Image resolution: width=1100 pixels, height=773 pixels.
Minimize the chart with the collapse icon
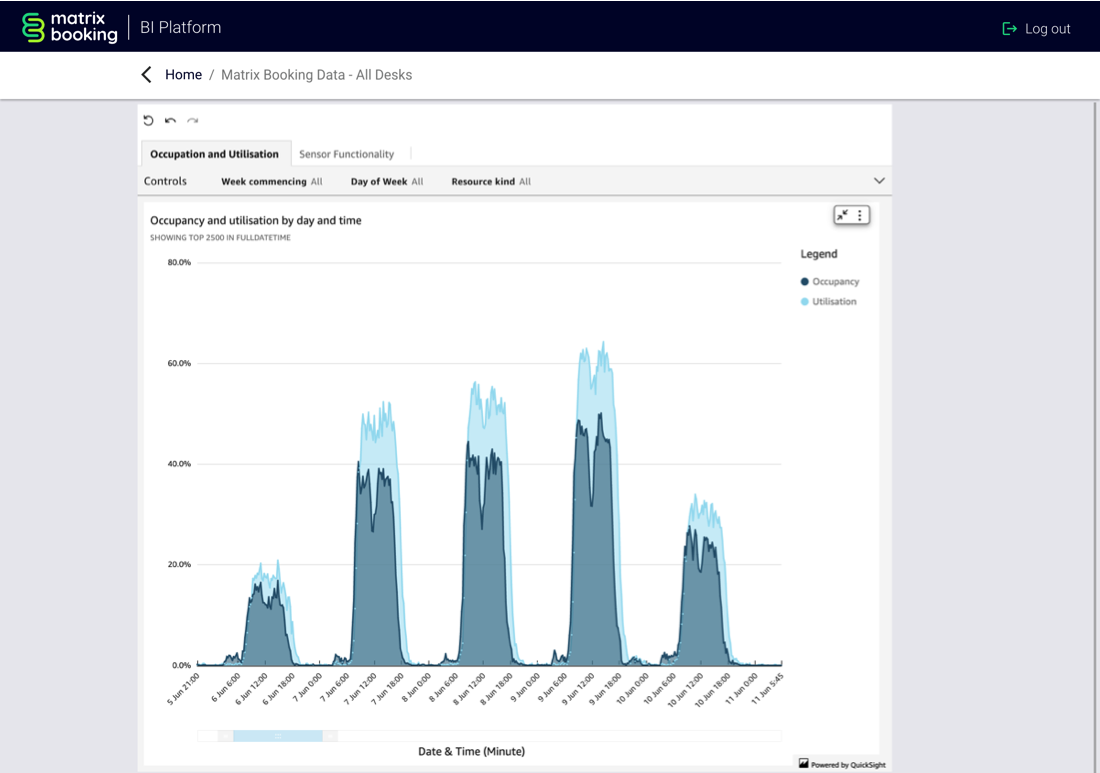[843, 215]
